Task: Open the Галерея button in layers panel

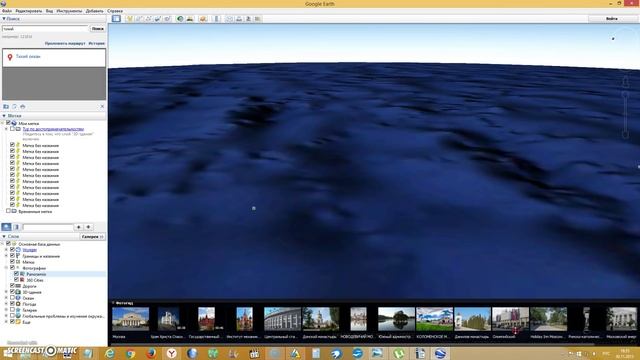Action: coord(92,236)
